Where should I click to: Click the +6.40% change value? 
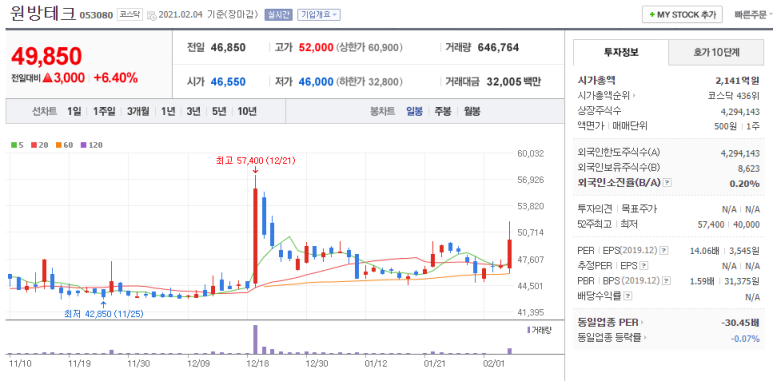[x=115, y=77]
